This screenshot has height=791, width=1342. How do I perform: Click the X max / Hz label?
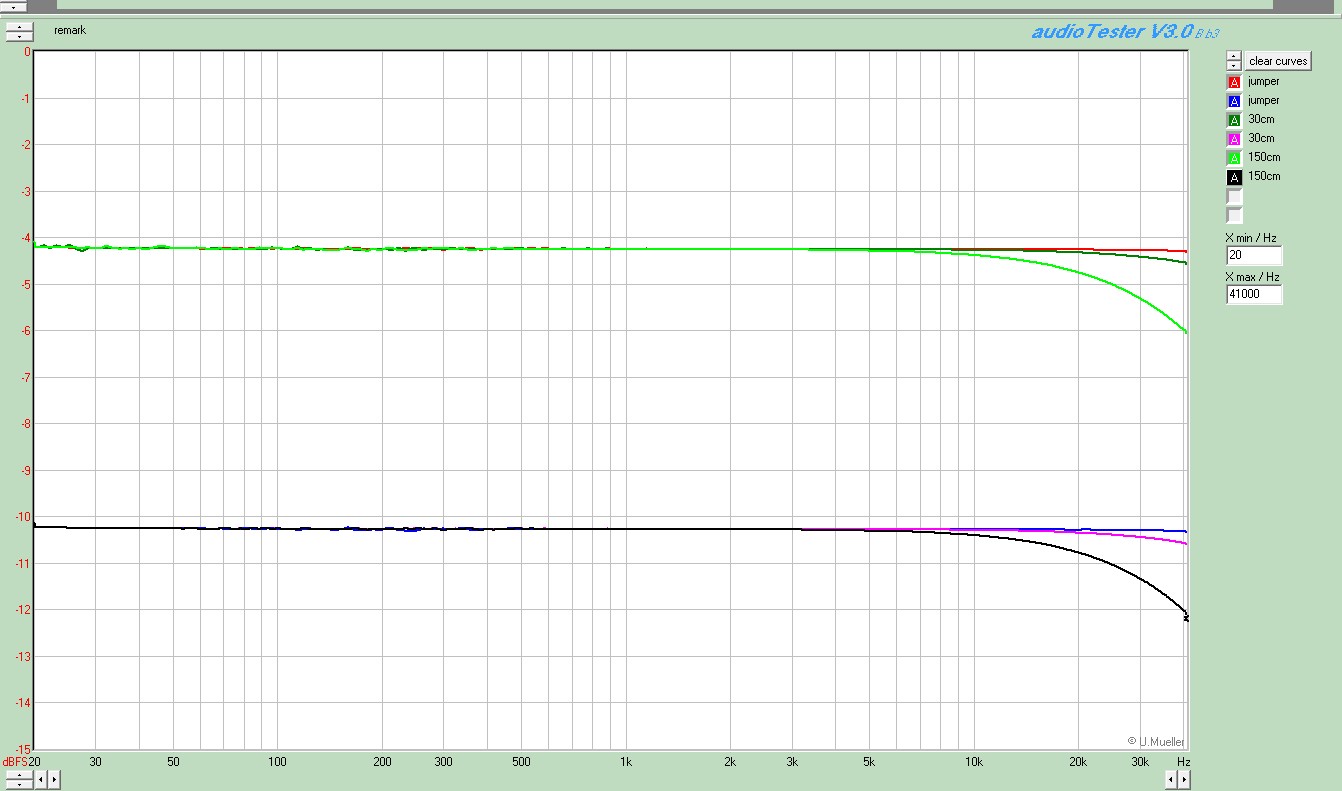pyautogui.click(x=1252, y=277)
